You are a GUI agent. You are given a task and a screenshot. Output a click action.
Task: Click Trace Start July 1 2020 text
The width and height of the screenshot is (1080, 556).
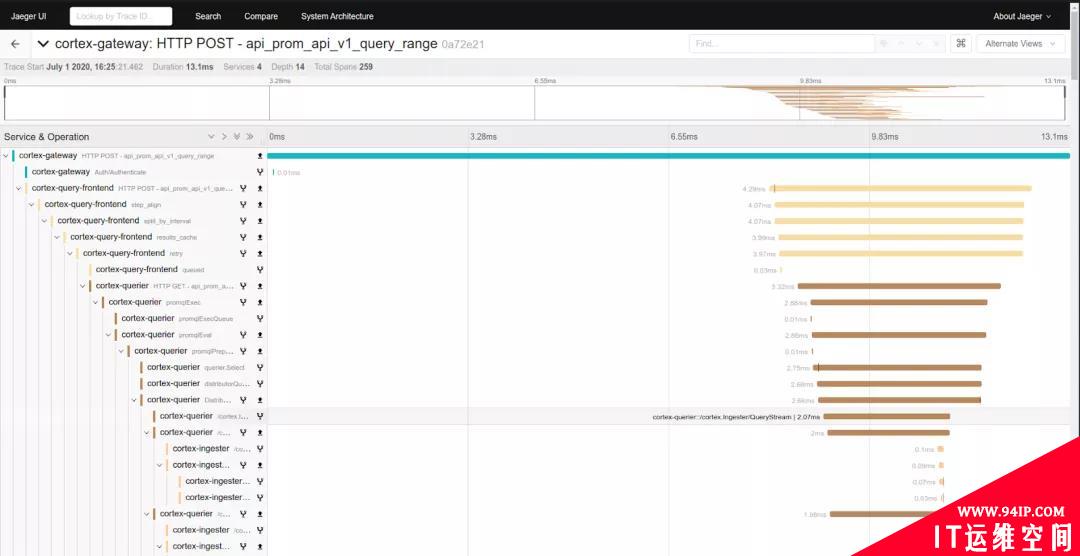tap(74, 67)
